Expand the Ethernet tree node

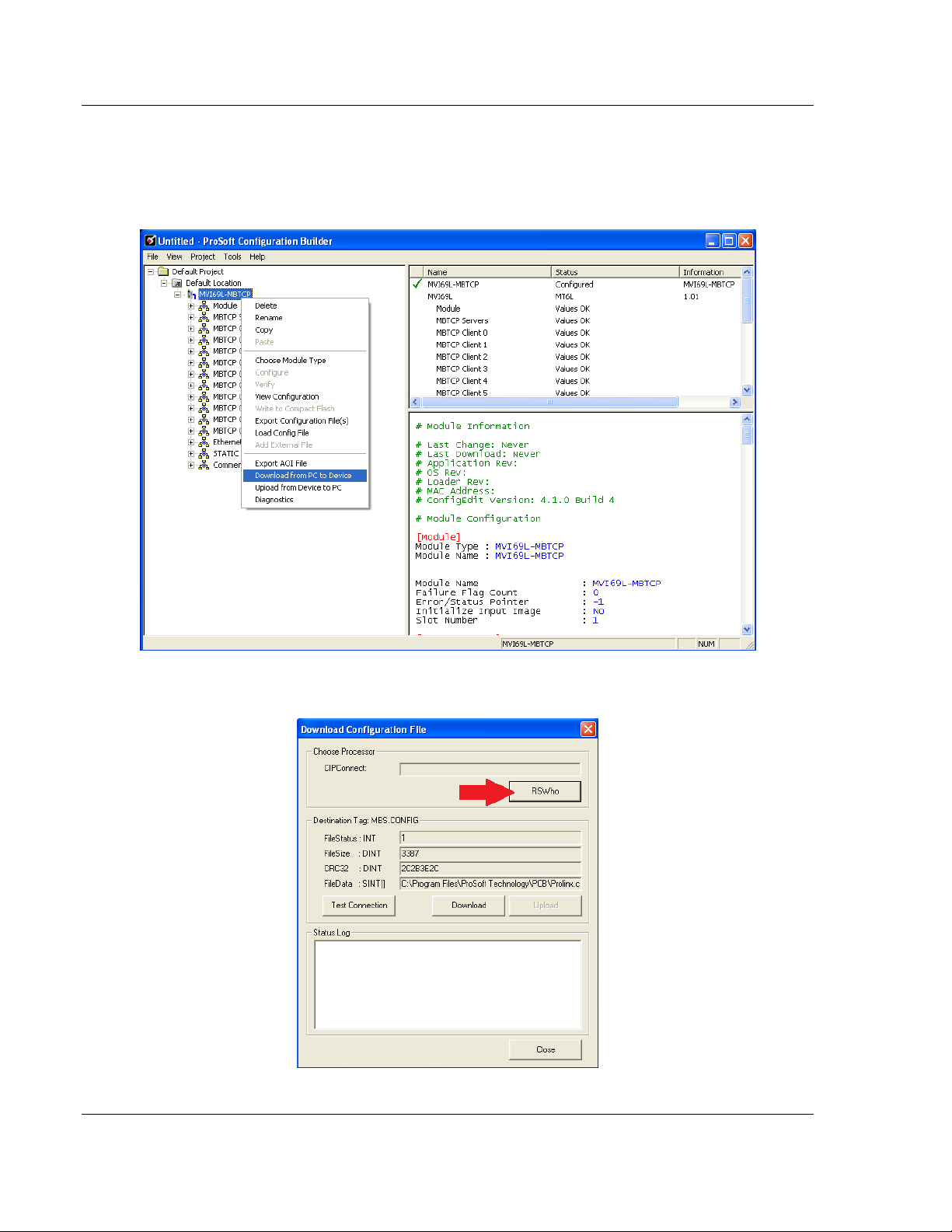[x=191, y=442]
